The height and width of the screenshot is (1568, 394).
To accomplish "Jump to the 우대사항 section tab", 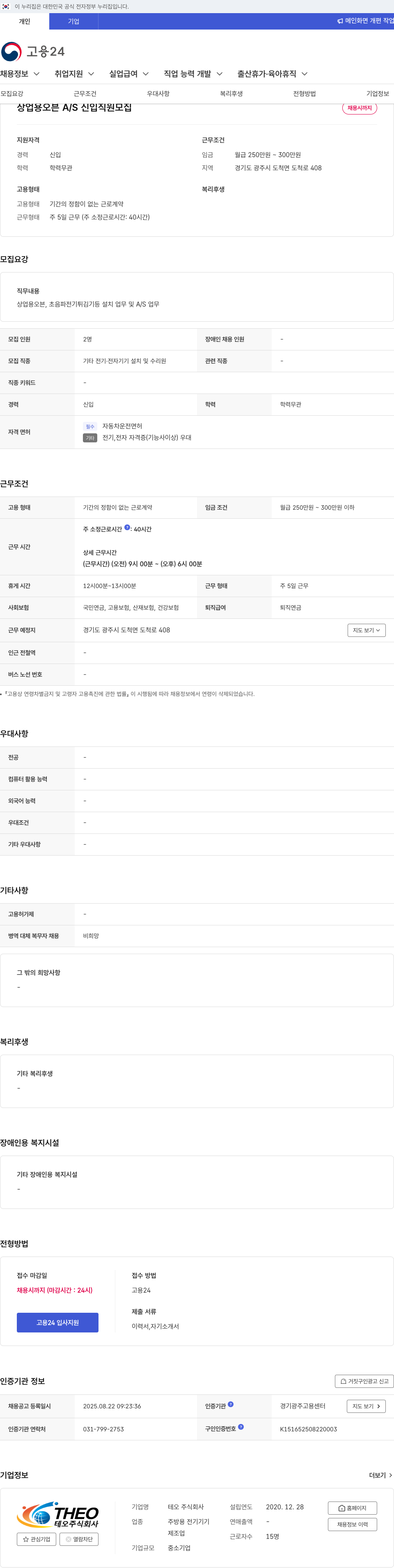I will click(158, 94).
